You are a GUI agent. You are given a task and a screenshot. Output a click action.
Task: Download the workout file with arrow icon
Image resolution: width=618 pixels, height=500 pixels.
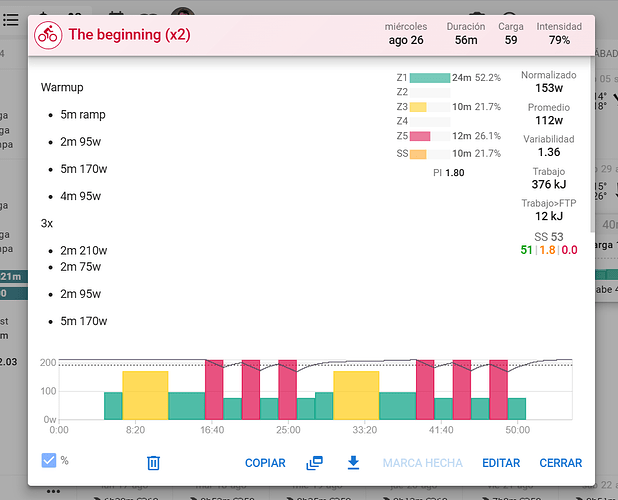pos(354,463)
